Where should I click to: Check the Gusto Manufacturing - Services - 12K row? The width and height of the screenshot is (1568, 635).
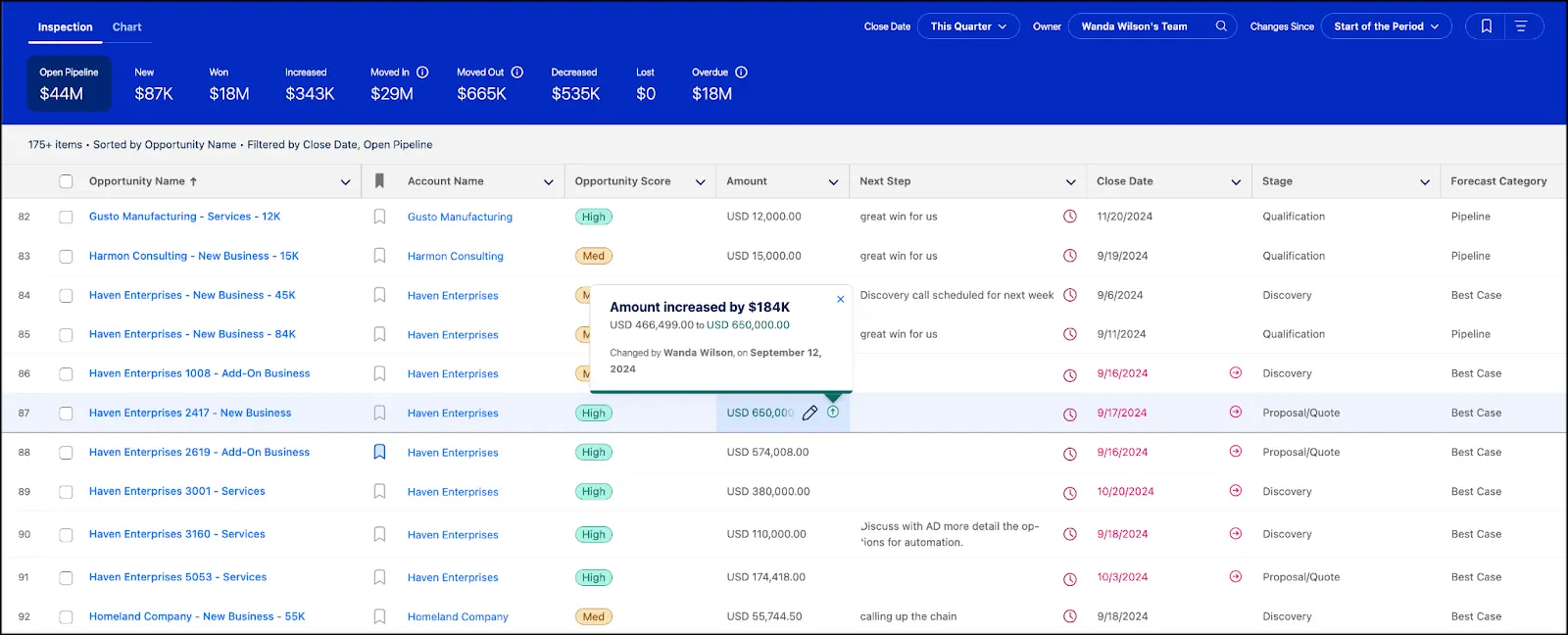(66, 218)
